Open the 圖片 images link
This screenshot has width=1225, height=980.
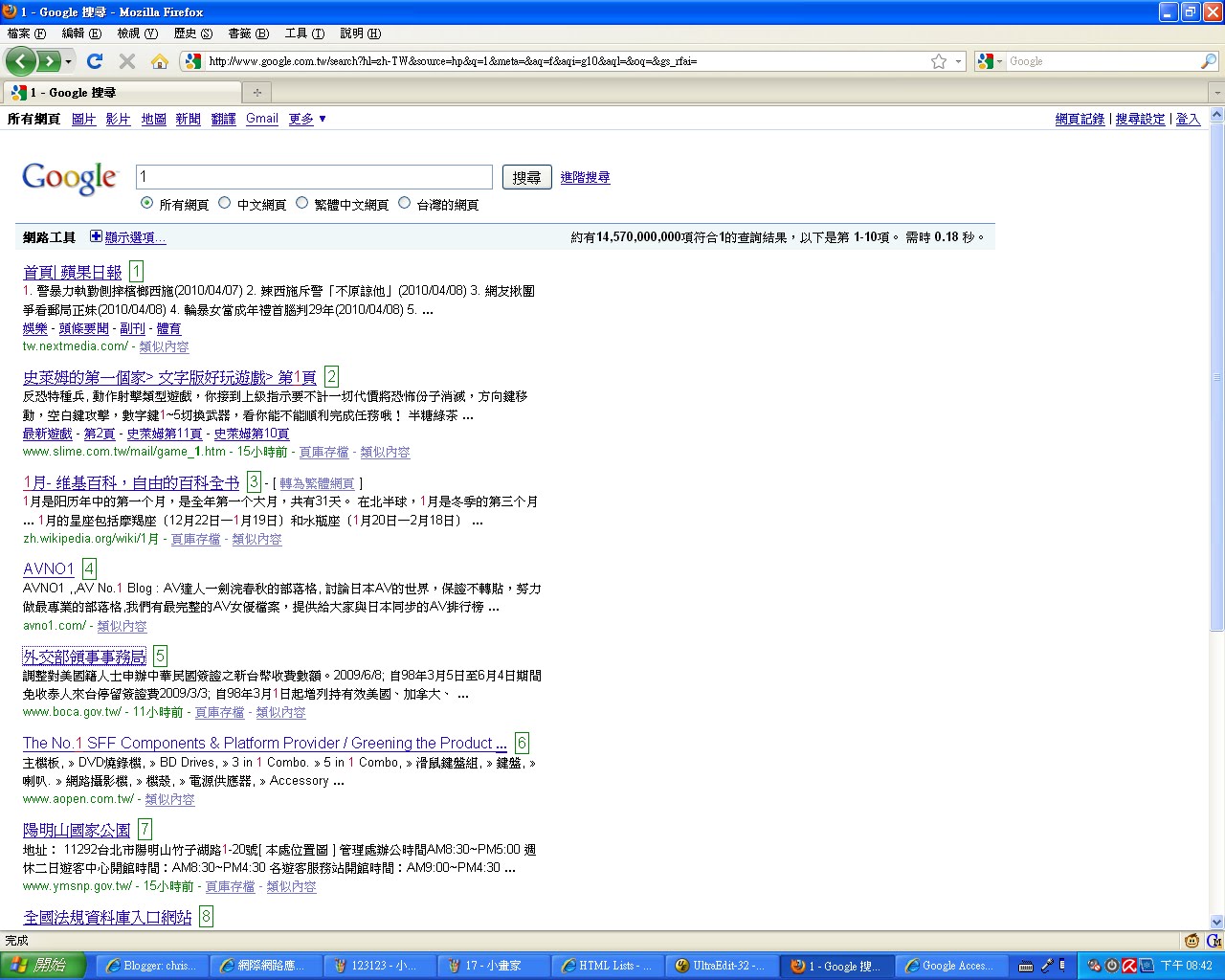[x=84, y=119]
